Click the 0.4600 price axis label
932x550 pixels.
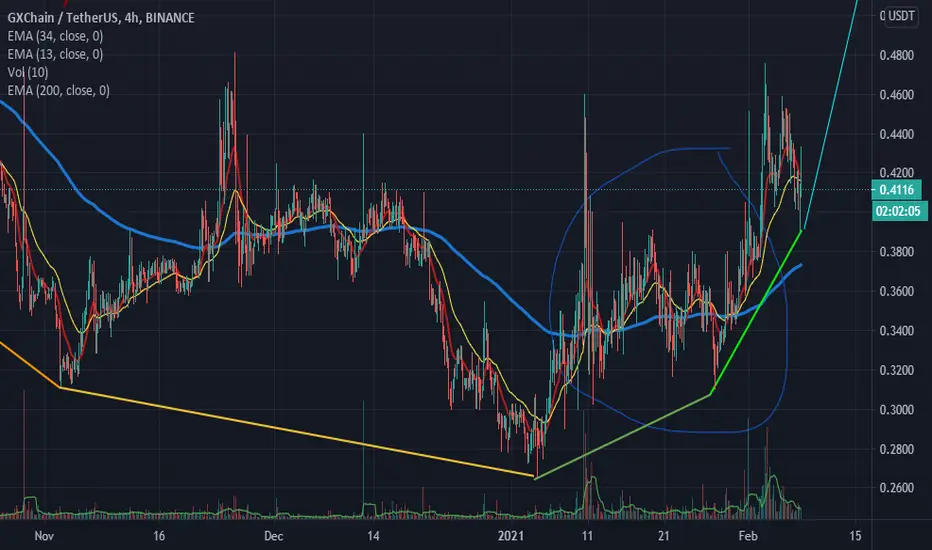click(896, 95)
